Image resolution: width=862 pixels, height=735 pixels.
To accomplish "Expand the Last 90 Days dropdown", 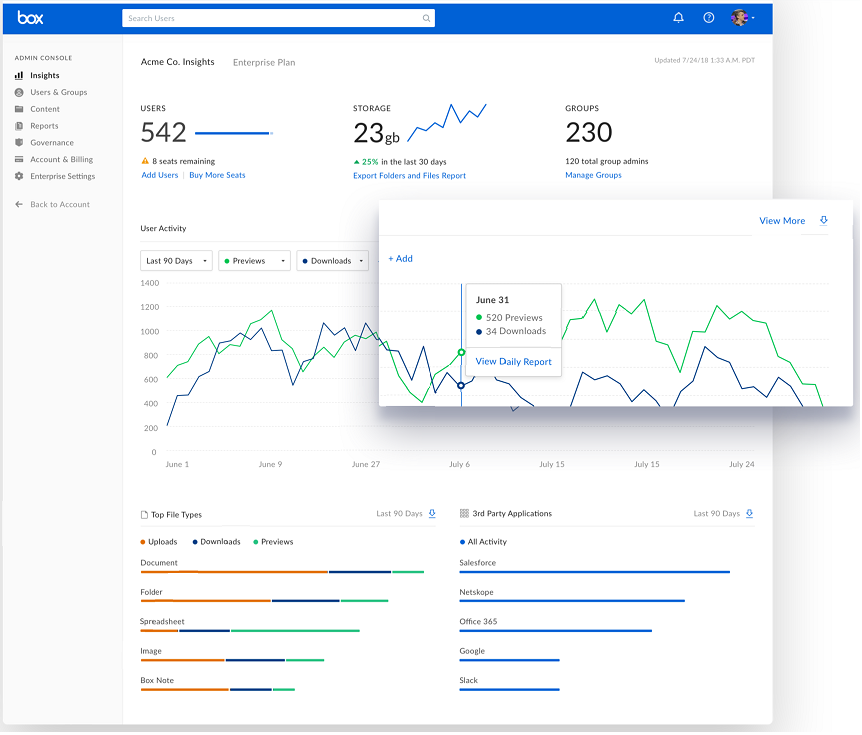I will coord(176,261).
